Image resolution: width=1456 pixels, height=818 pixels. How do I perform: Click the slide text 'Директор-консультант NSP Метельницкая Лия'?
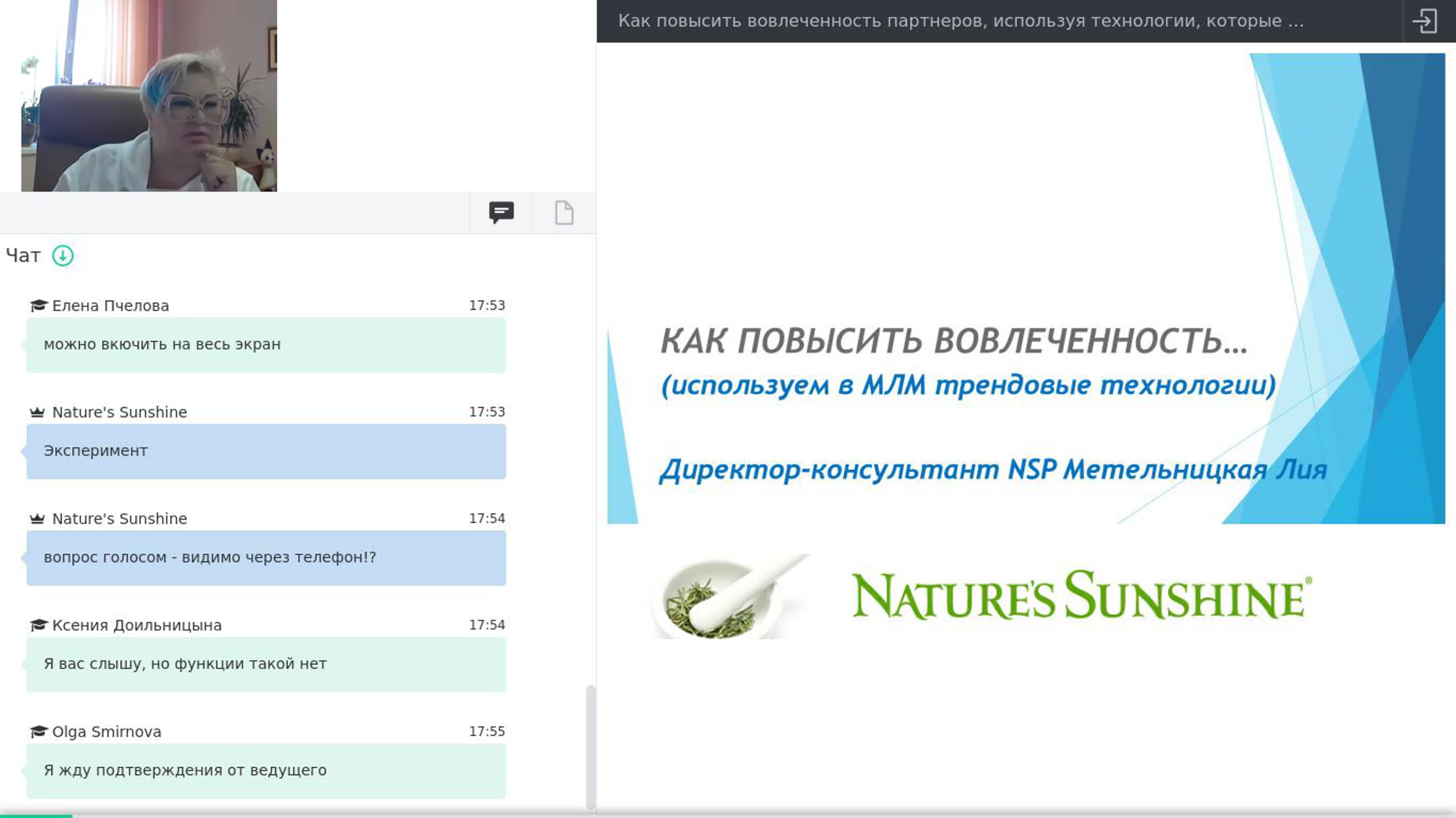click(x=994, y=470)
